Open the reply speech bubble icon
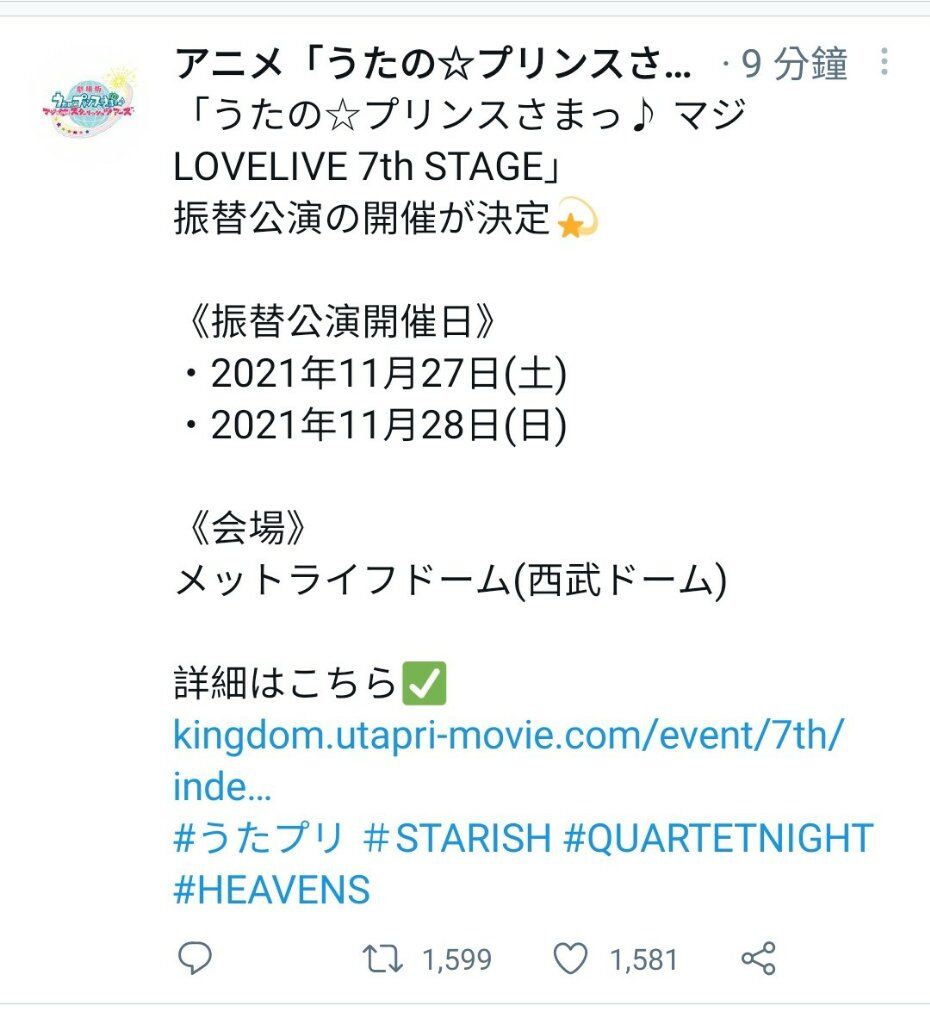The image size is (930, 1024). [x=195, y=958]
